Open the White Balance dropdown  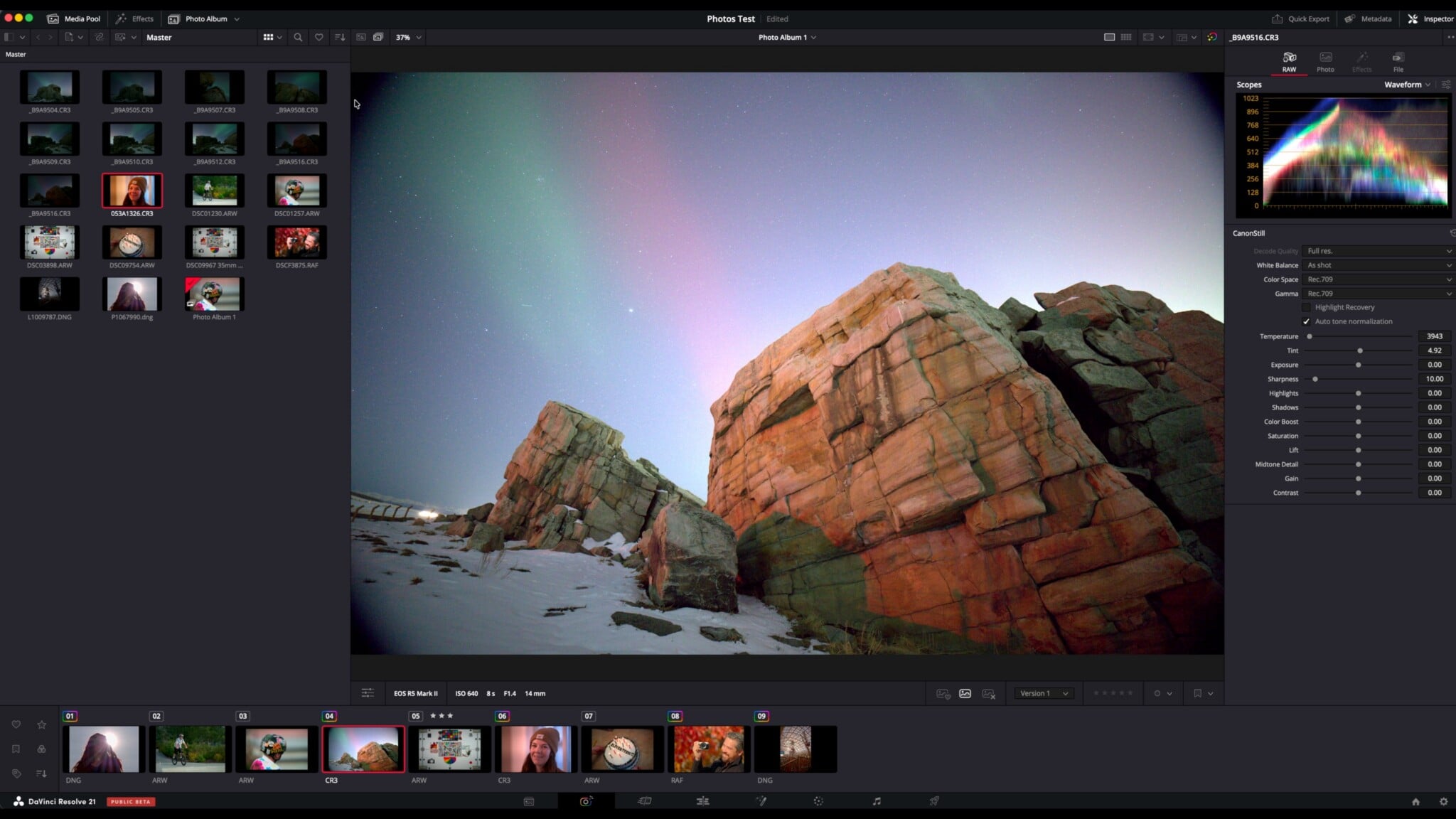pos(1378,265)
